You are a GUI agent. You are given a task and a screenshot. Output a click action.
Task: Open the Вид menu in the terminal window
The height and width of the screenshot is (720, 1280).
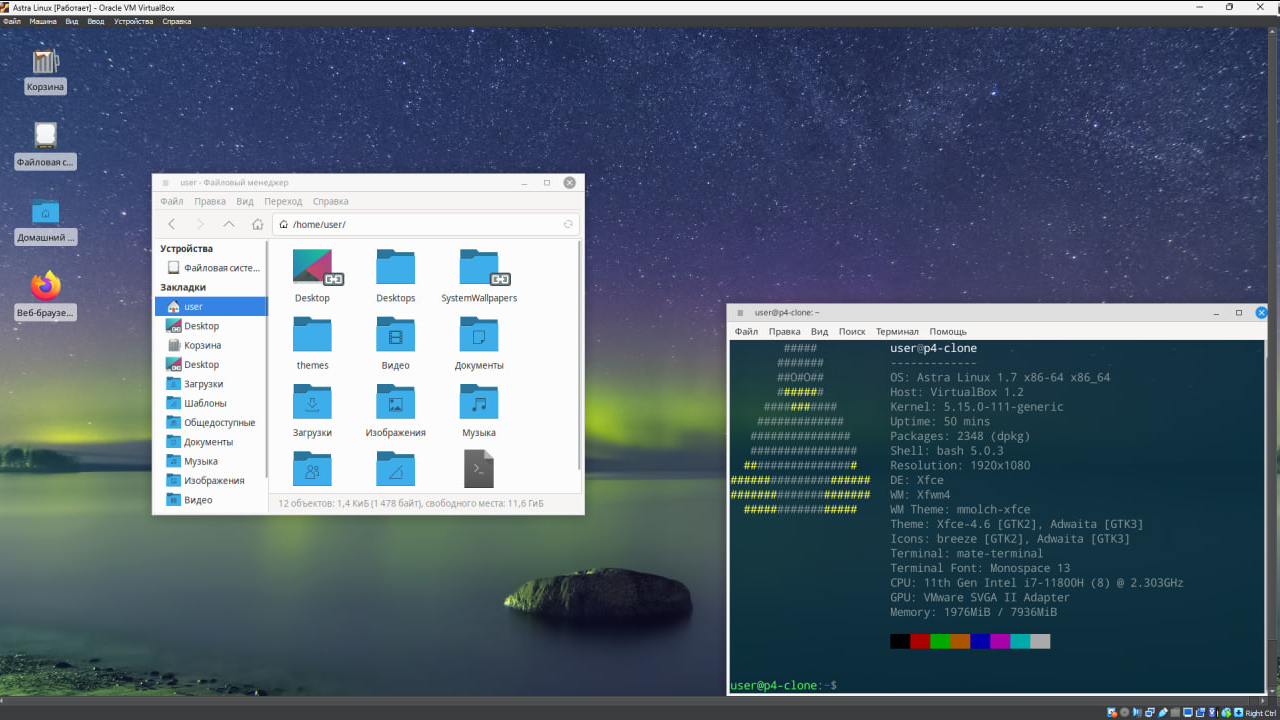coord(819,332)
